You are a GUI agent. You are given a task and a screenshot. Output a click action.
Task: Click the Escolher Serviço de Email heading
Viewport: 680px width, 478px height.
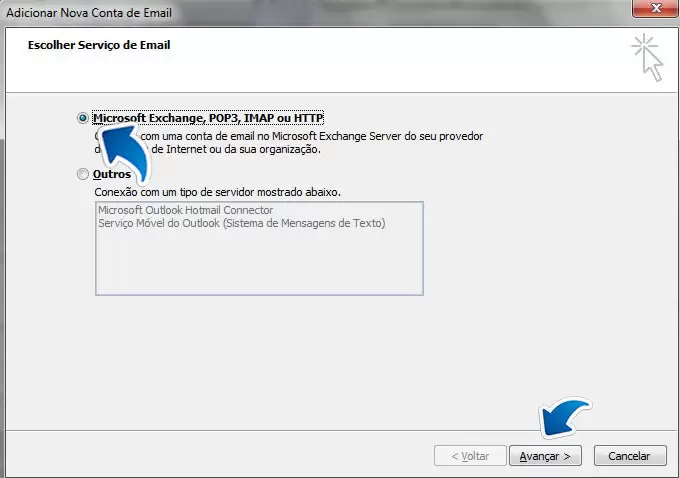[x=99, y=45]
